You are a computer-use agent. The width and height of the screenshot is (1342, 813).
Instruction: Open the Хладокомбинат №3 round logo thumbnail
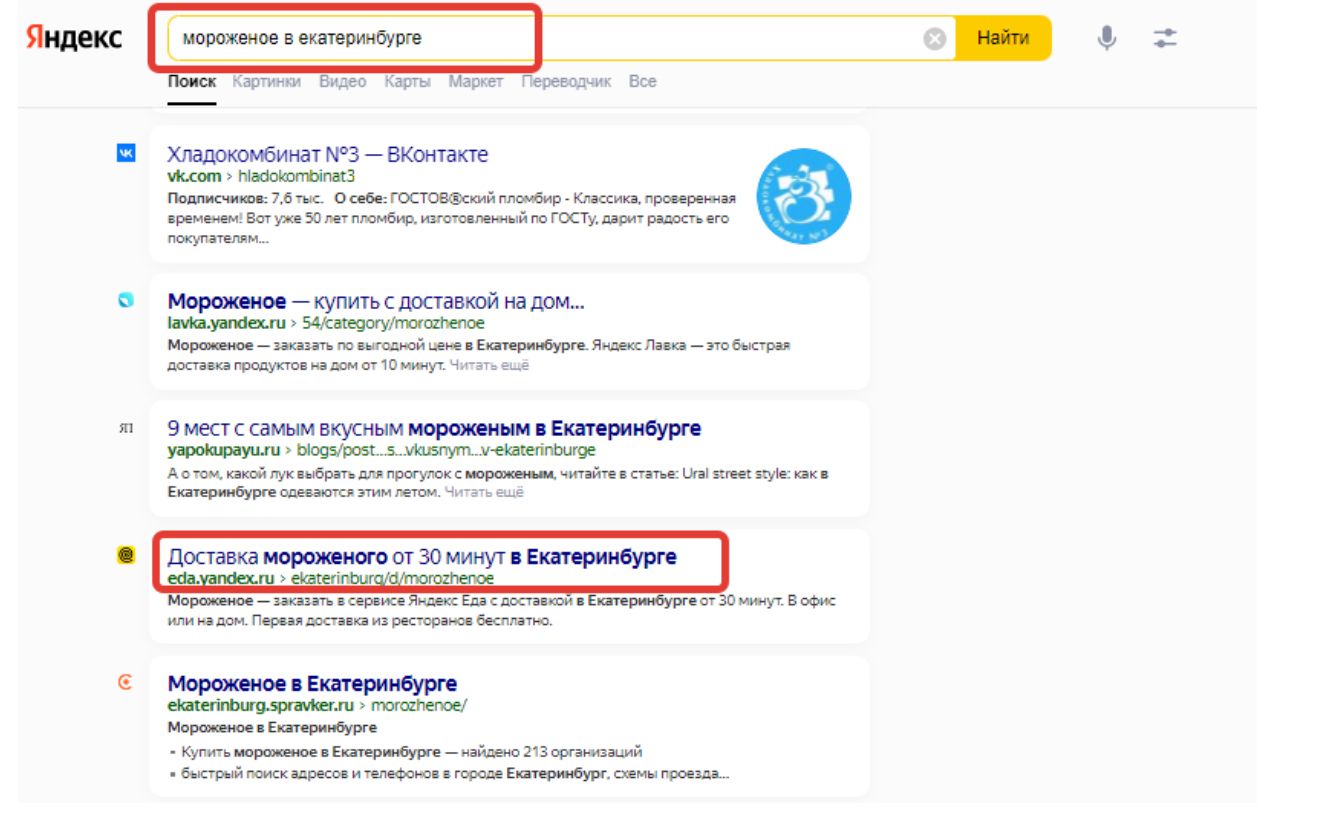pos(803,197)
